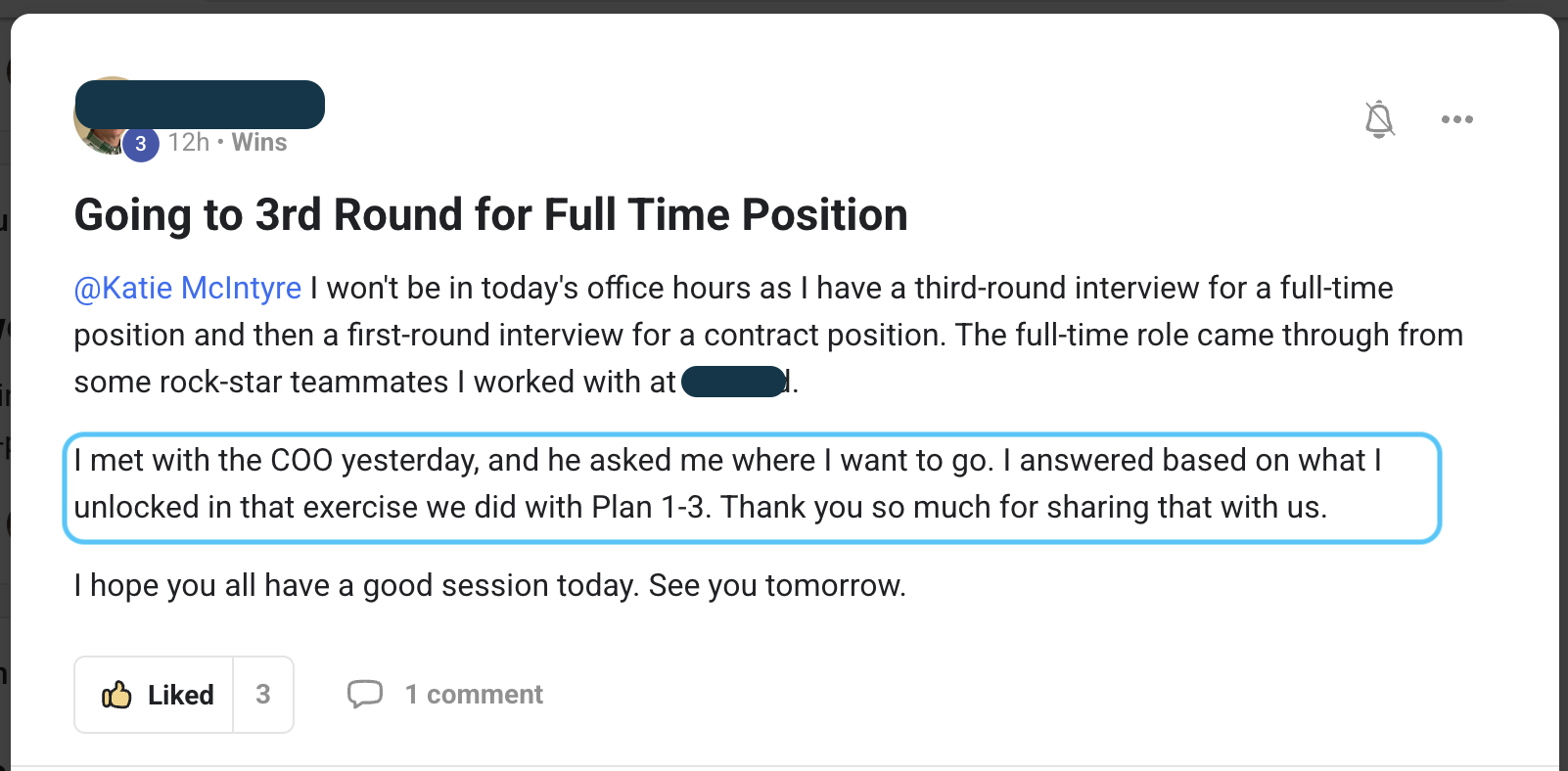This screenshot has width=1568, height=771.
Task: Click the speech bubble comment icon
Action: (x=365, y=694)
